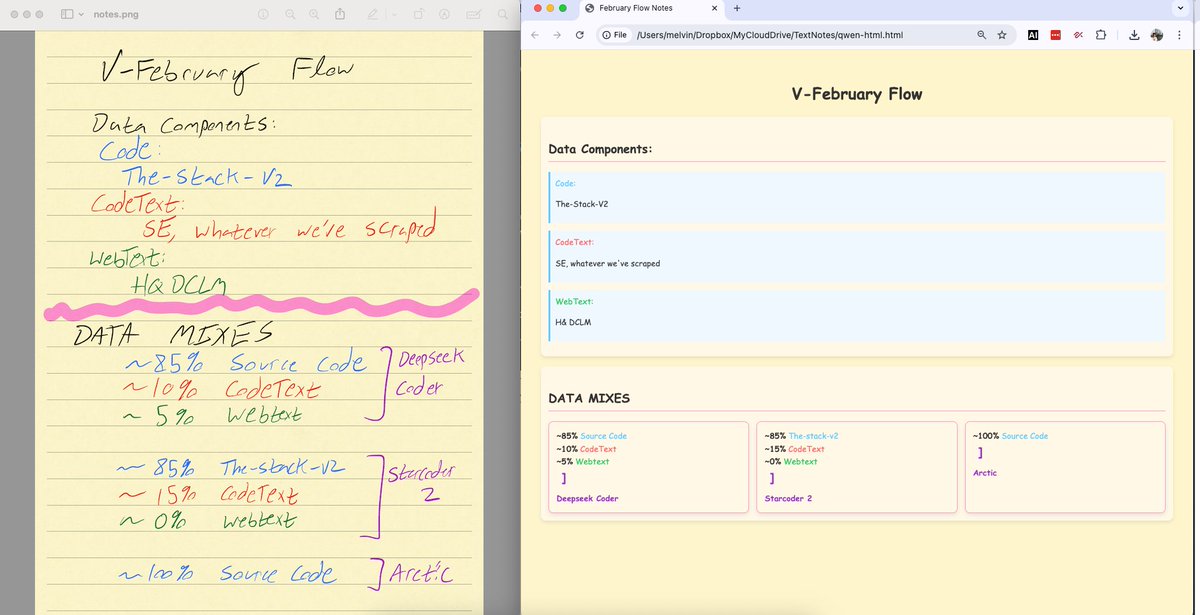Screen dimensions: 1200x615
Task: Share notes.png from Preview toolbar
Action: pos(340,15)
